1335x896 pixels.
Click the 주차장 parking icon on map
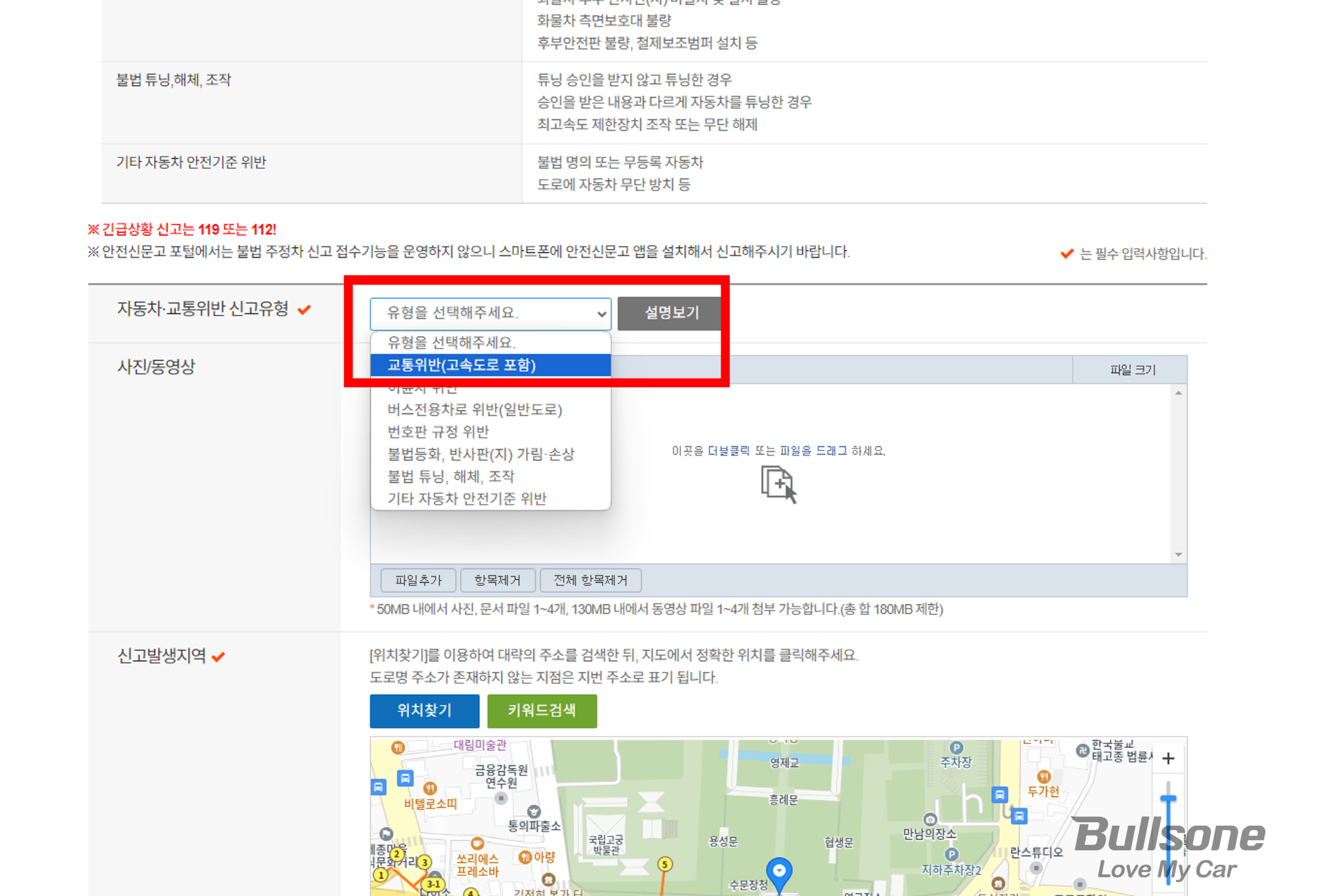coord(956,747)
